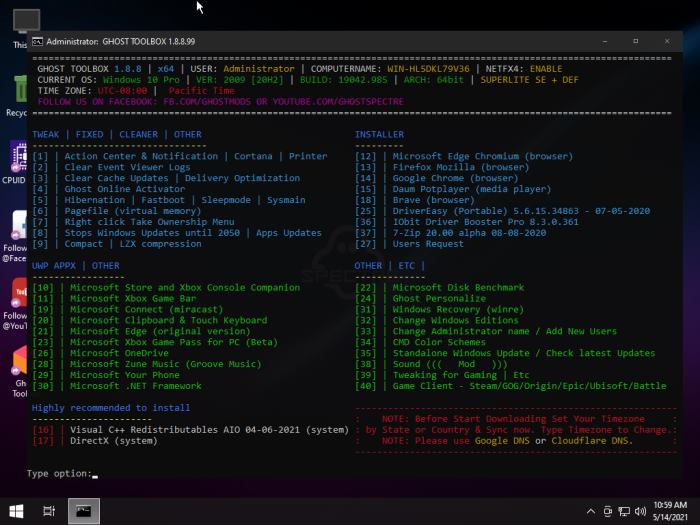700x525 pixels.
Task: Click '7-Zip 20.00 alpha' line
Action: pyautogui.click(x=469, y=233)
